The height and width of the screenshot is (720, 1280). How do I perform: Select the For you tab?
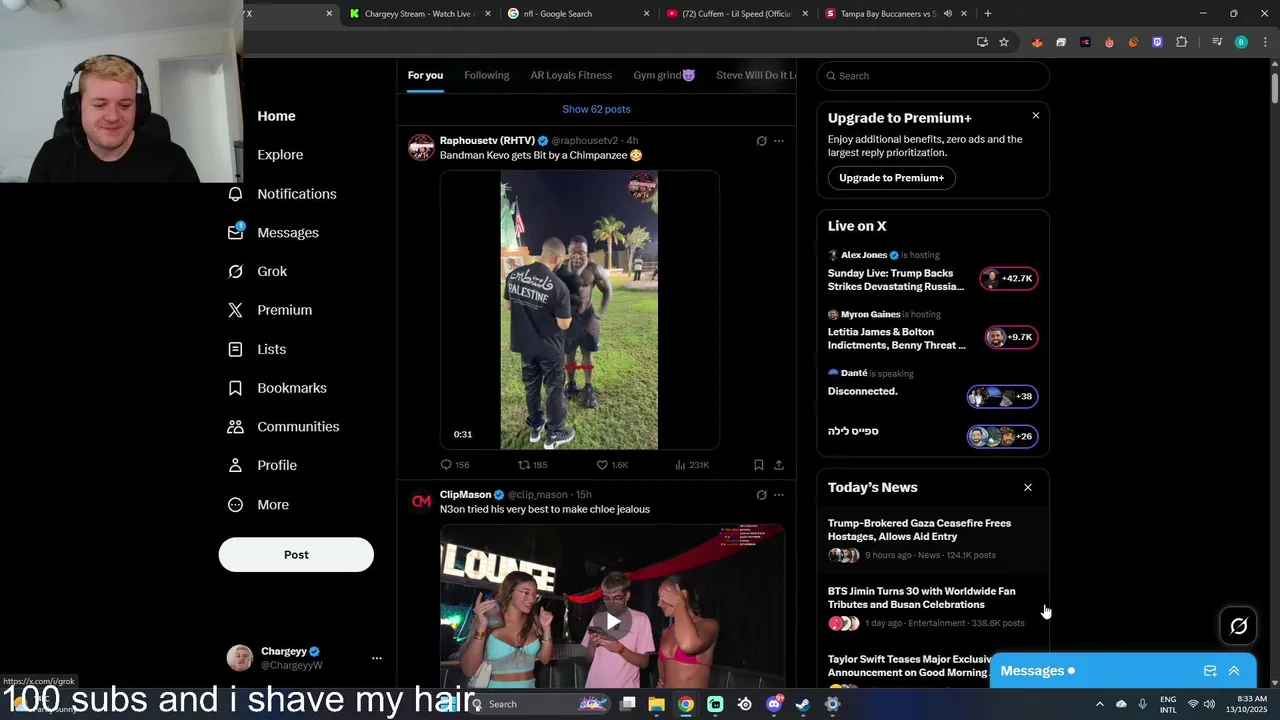tap(425, 76)
